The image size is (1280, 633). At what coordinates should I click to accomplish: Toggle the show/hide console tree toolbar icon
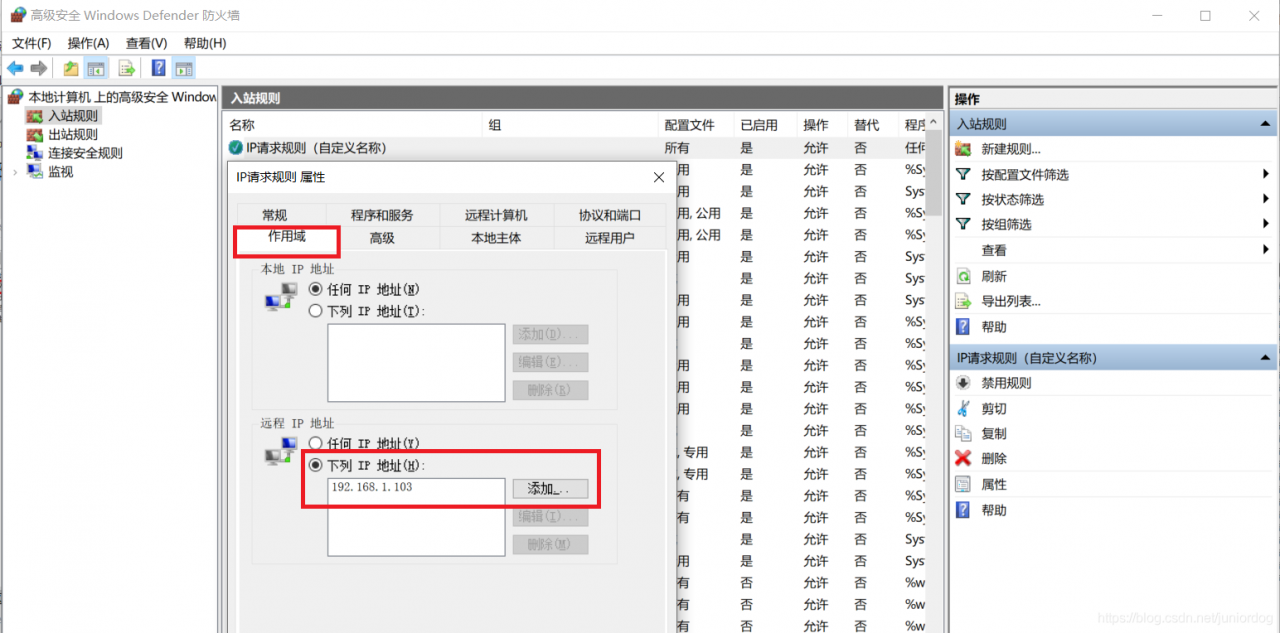click(x=96, y=68)
